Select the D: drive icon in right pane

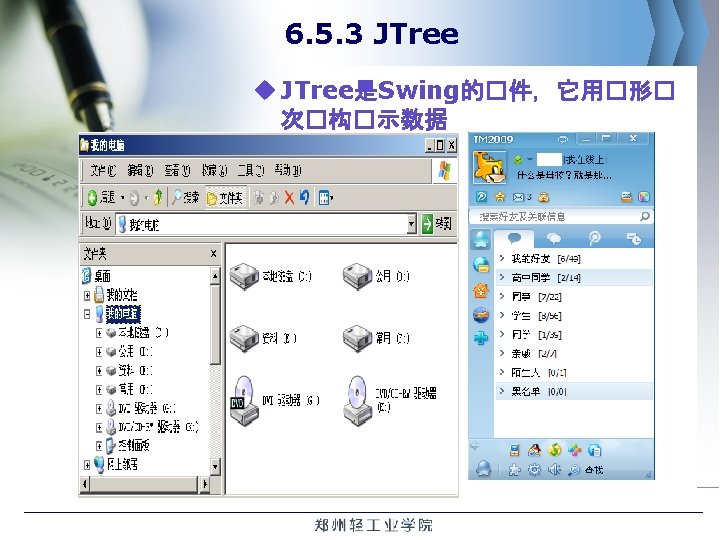357,276
